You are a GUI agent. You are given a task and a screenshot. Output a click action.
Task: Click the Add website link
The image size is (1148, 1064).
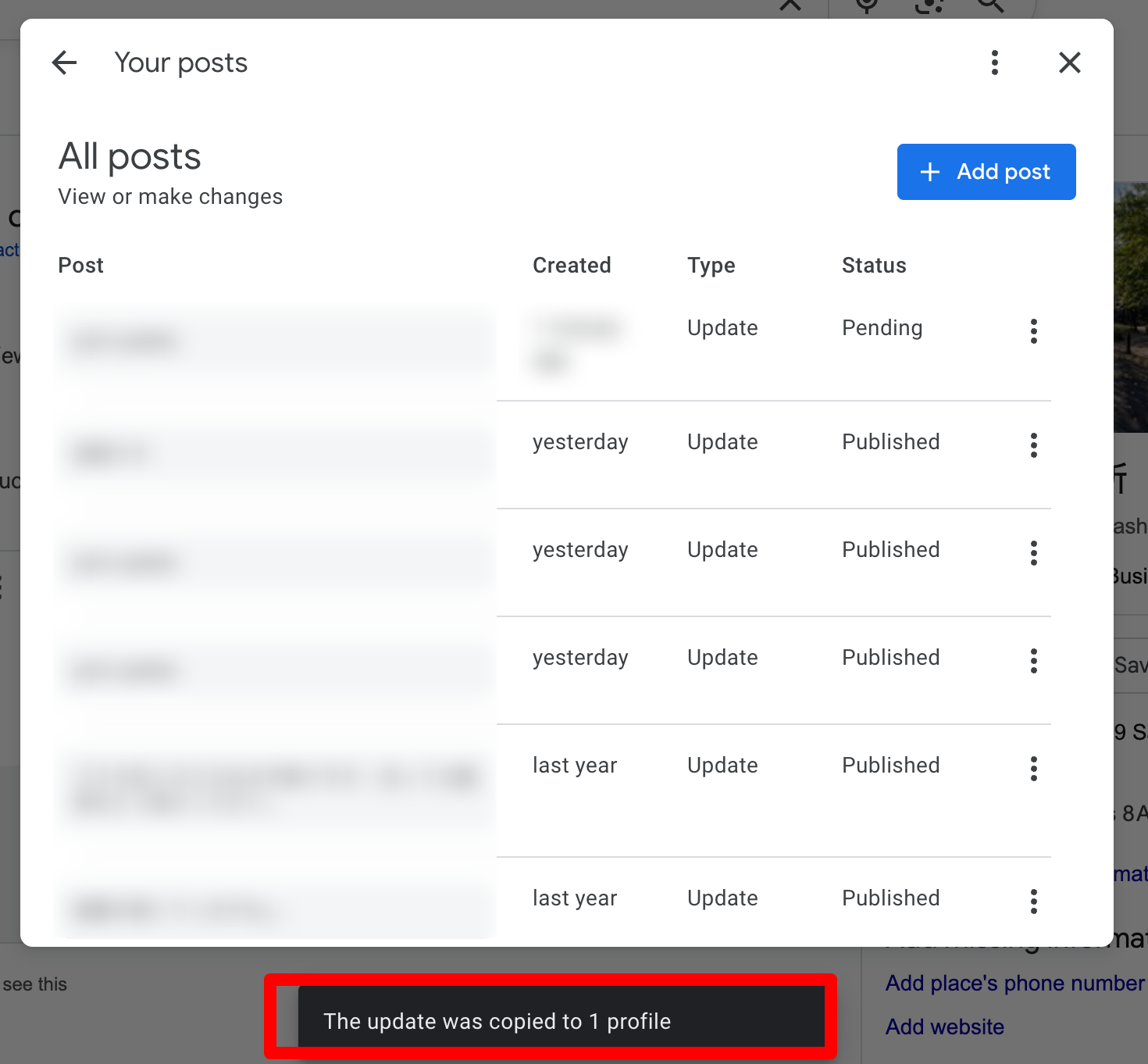click(x=944, y=1027)
